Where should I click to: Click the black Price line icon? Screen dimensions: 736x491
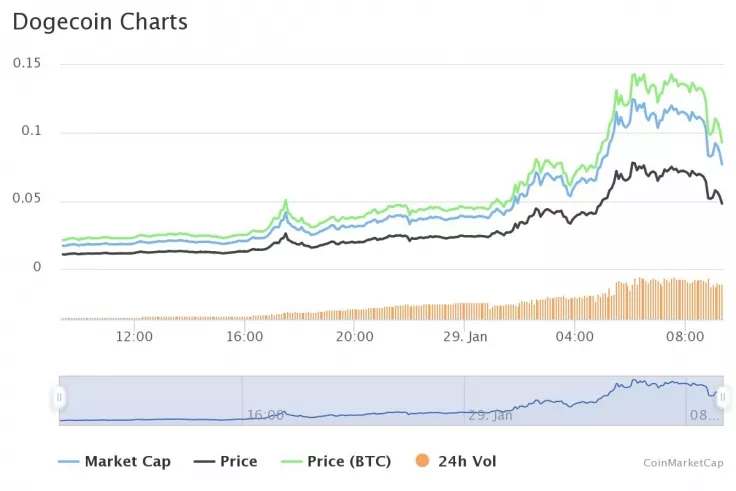point(204,462)
